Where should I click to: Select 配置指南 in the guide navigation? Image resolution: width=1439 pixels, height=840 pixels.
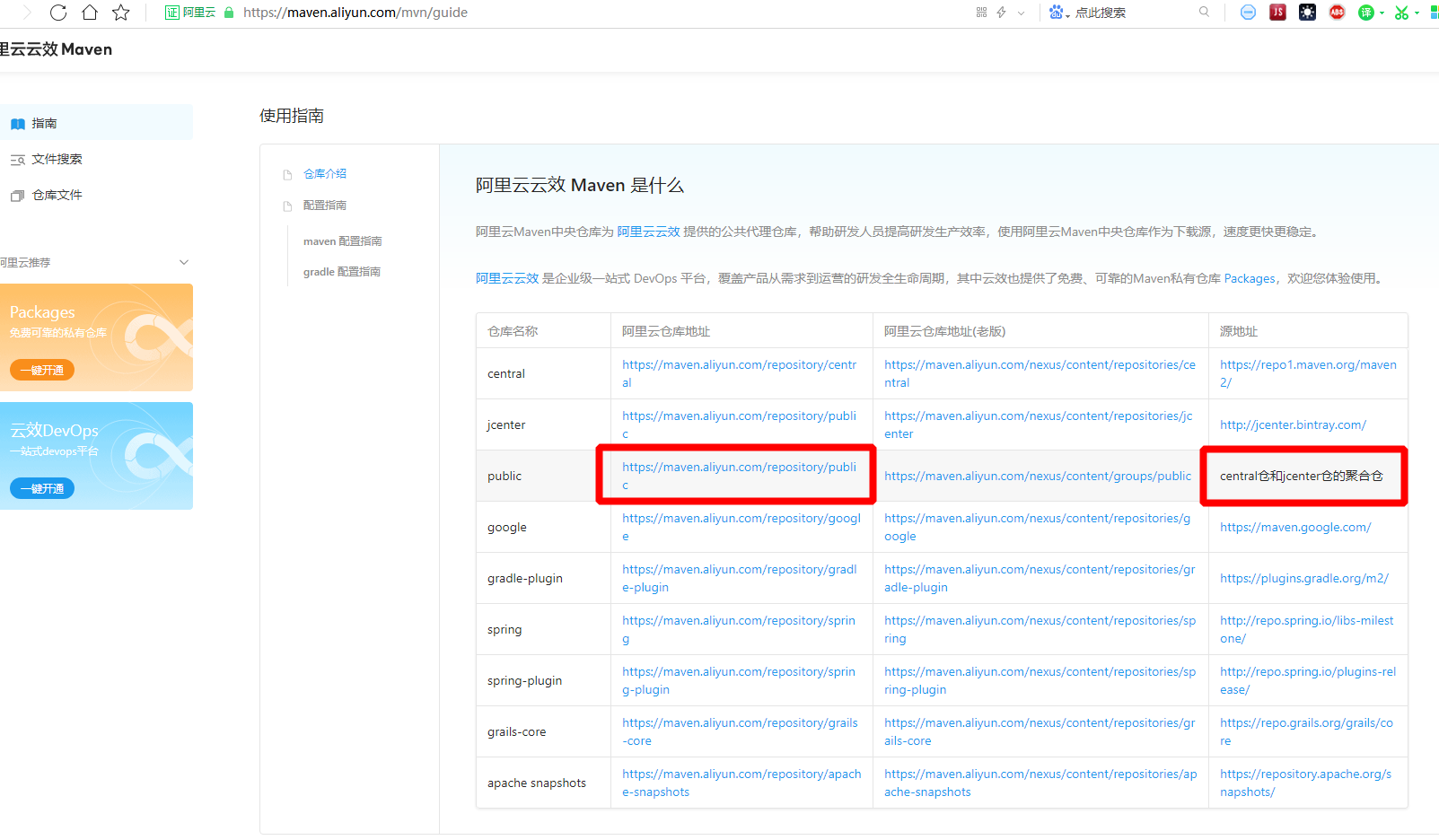pos(325,206)
